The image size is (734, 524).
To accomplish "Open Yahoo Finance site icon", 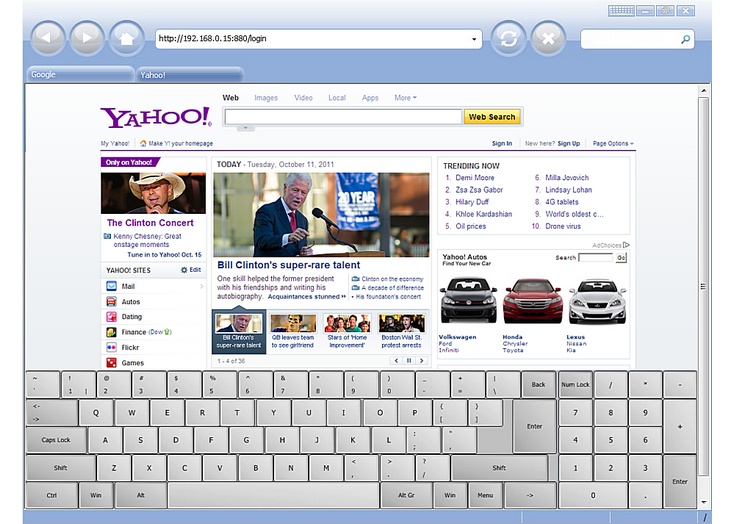I will (x=111, y=332).
